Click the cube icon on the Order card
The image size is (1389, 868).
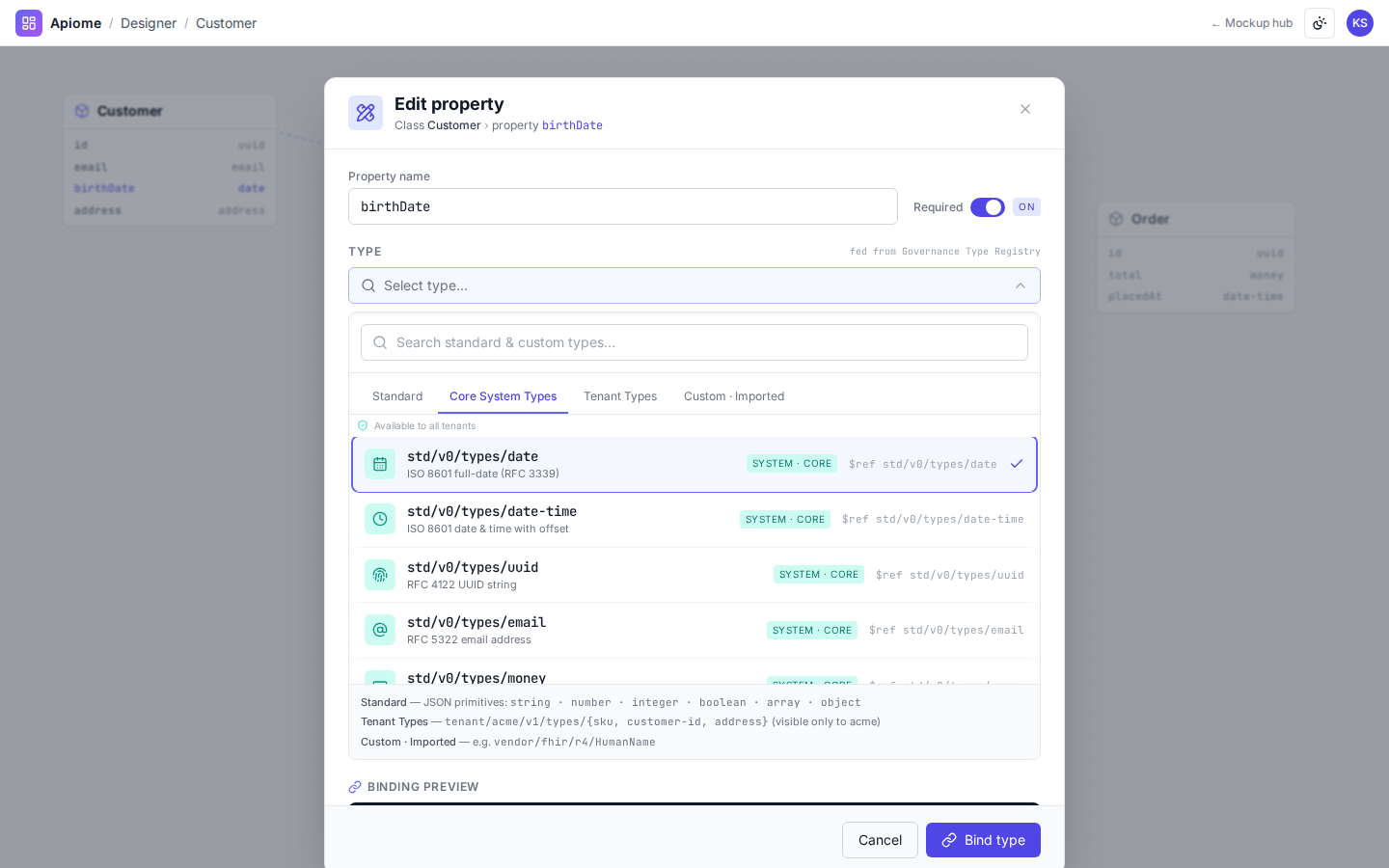(1116, 219)
